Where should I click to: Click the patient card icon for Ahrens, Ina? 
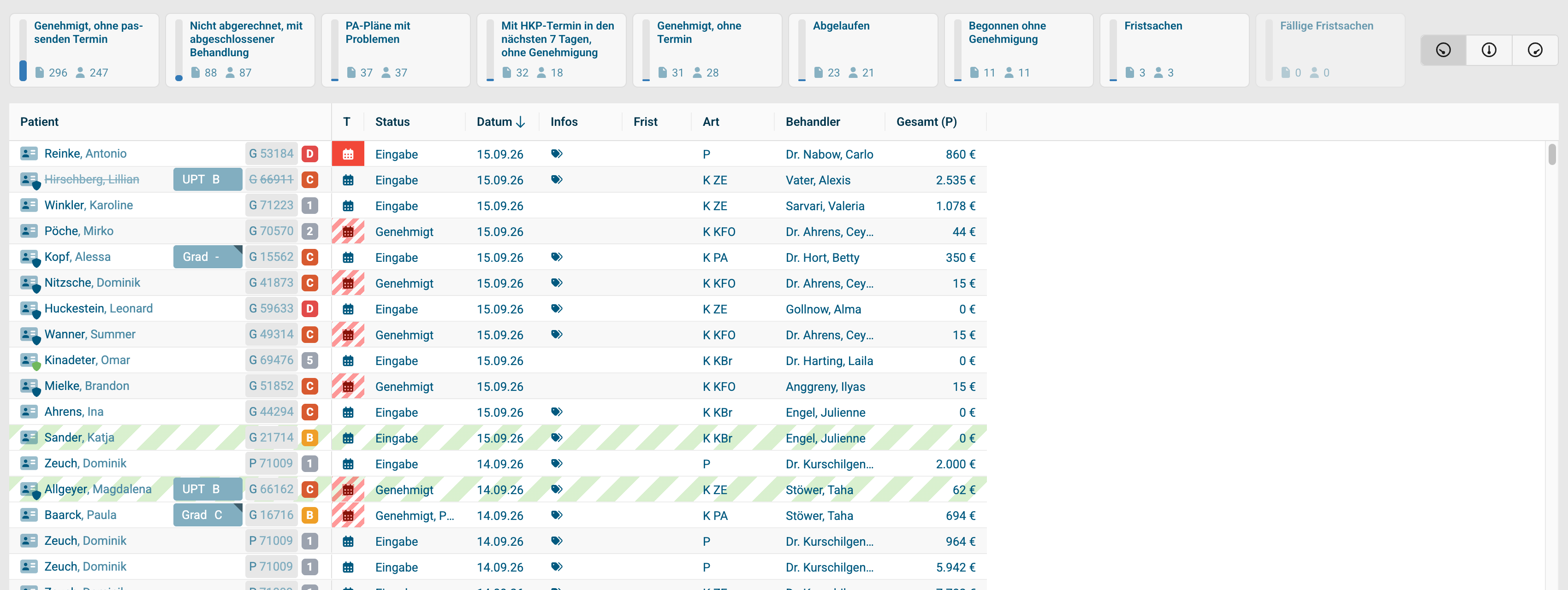[x=29, y=412]
